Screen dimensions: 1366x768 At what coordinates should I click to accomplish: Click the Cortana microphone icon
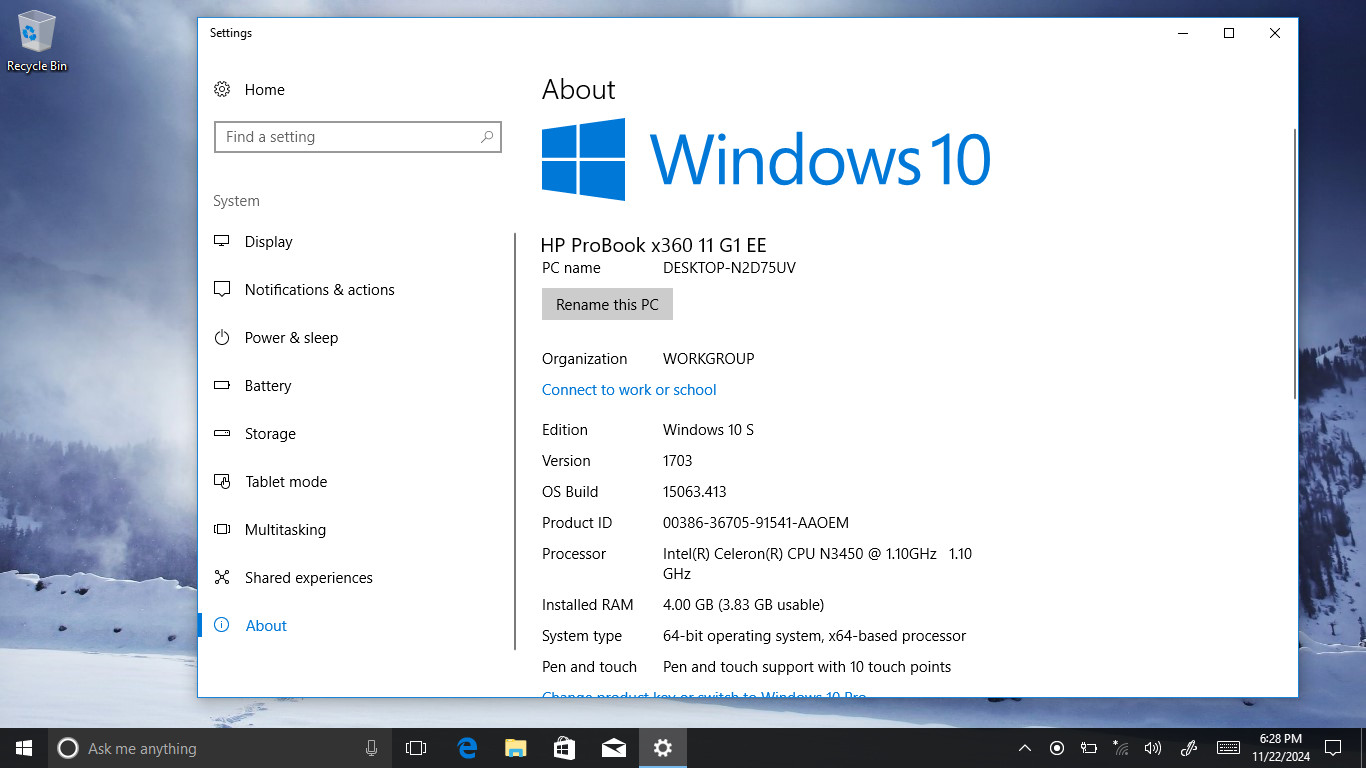371,748
